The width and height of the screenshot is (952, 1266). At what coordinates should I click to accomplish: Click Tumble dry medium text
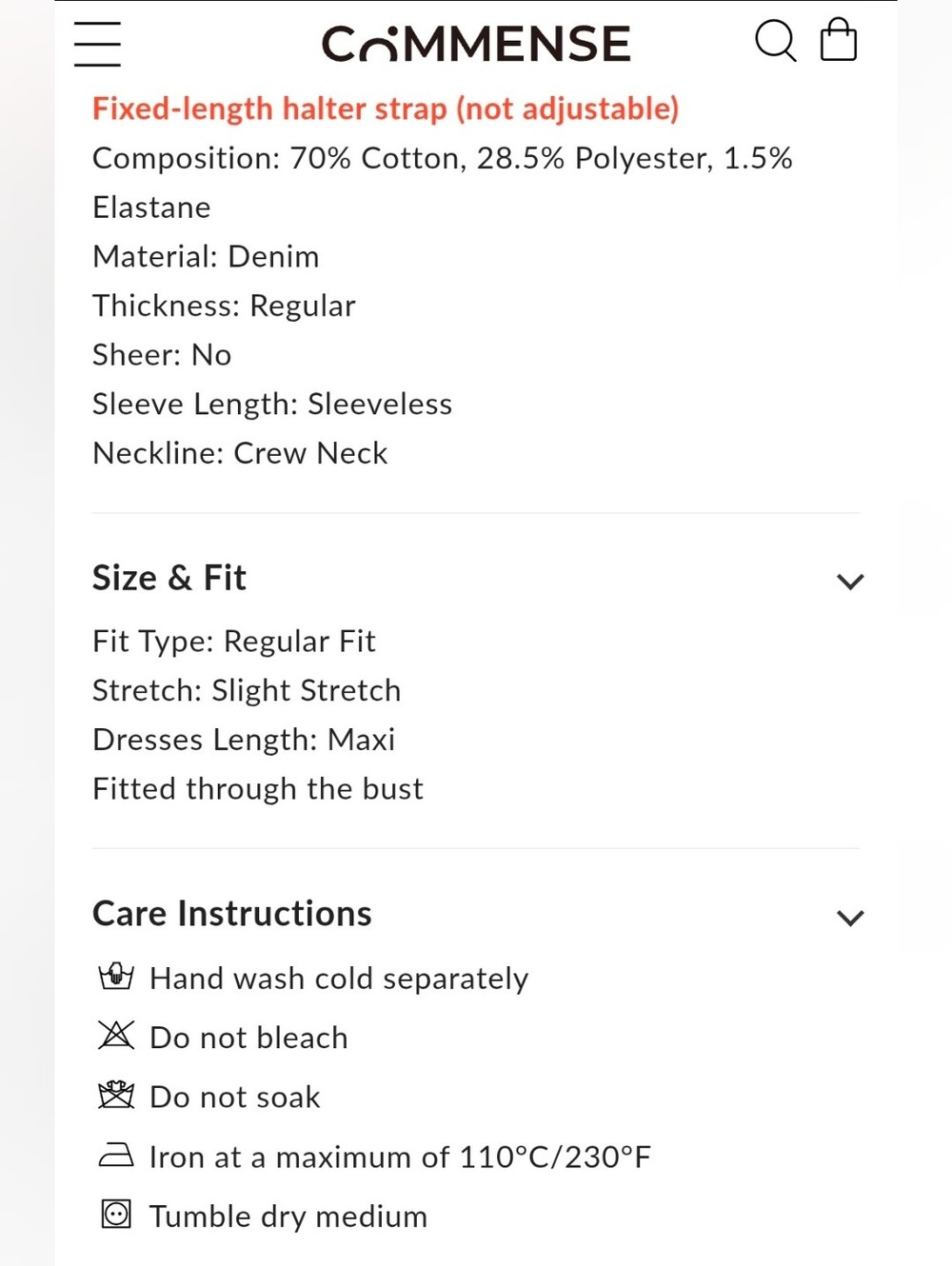[x=288, y=1217]
